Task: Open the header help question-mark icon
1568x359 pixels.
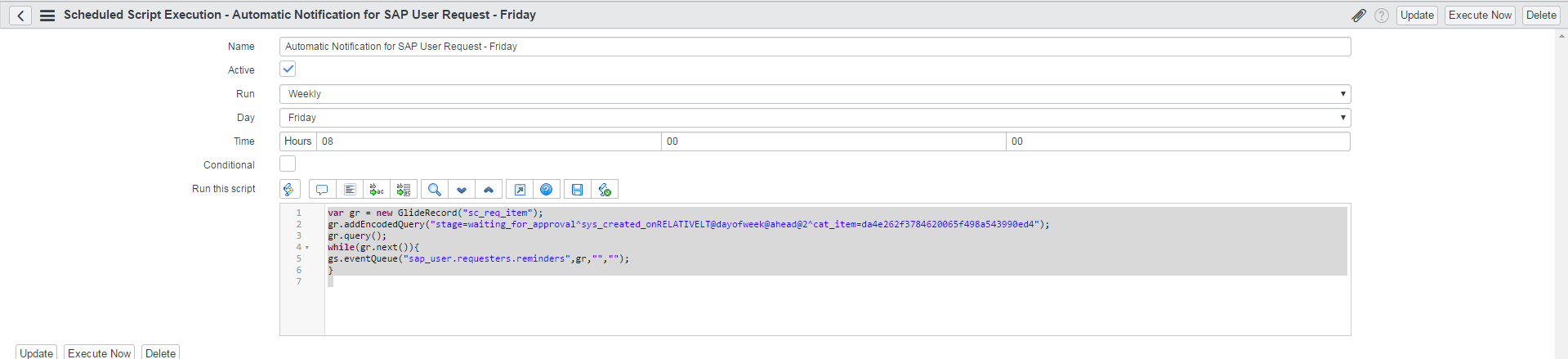Action: tap(1381, 16)
